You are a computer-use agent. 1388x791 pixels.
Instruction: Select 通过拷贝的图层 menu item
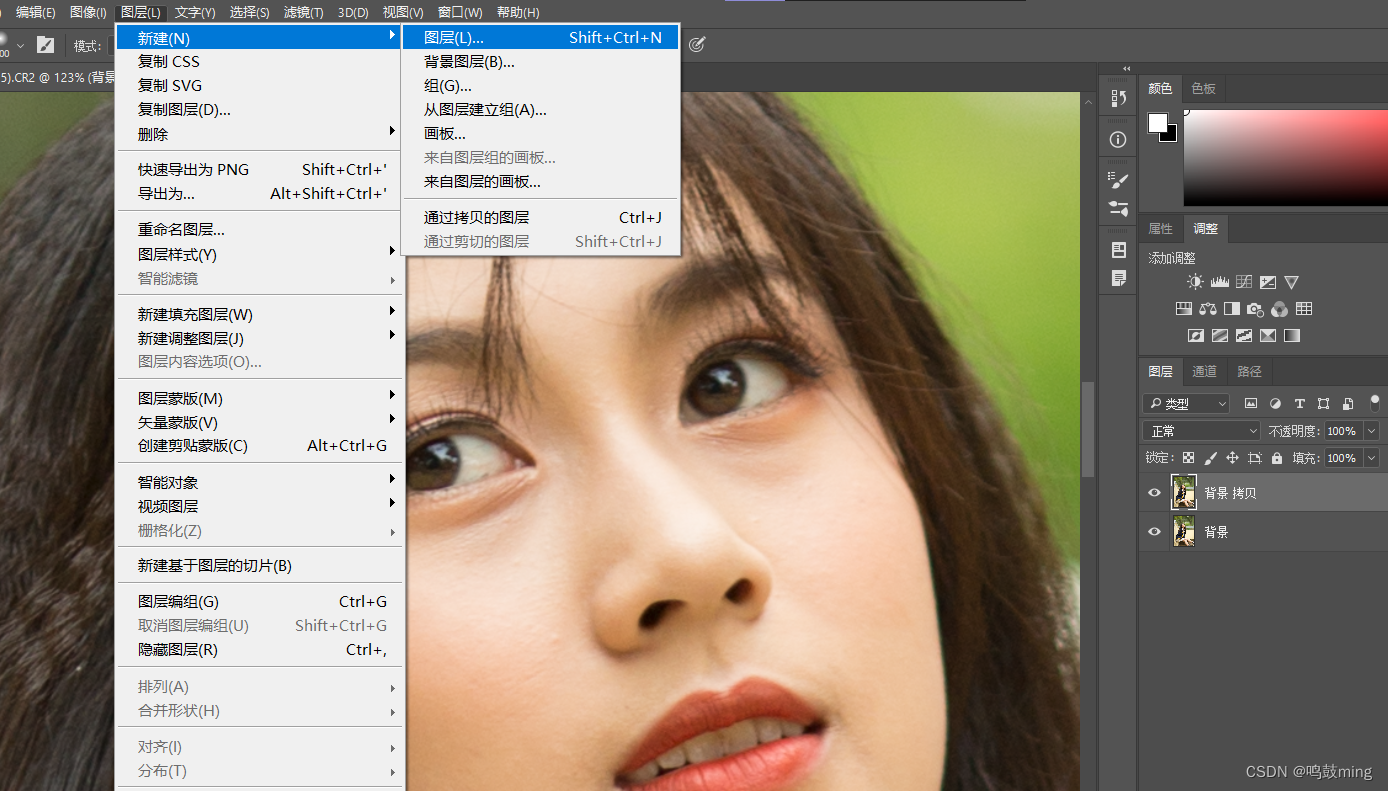click(540, 218)
